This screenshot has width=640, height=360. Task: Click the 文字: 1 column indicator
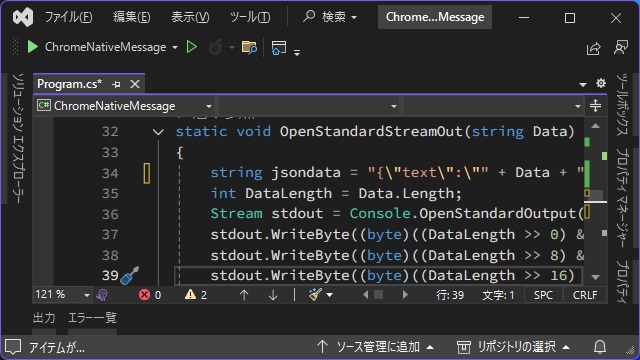498,295
